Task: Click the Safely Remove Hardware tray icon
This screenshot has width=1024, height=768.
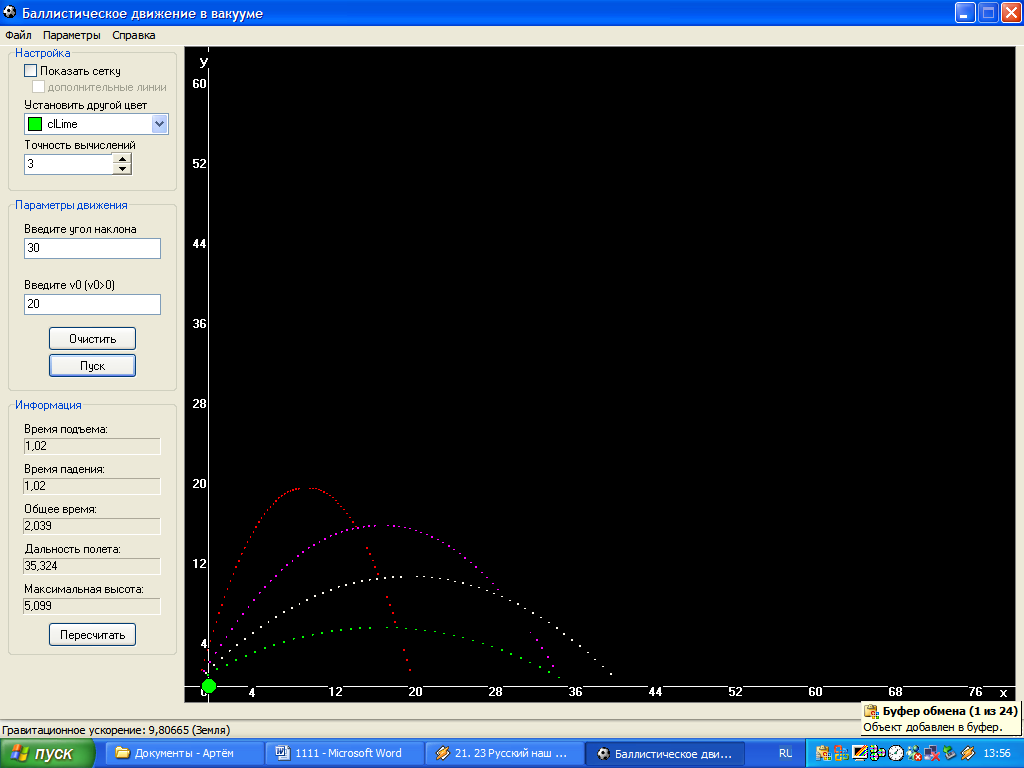Action: pyautogui.click(x=950, y=753)
